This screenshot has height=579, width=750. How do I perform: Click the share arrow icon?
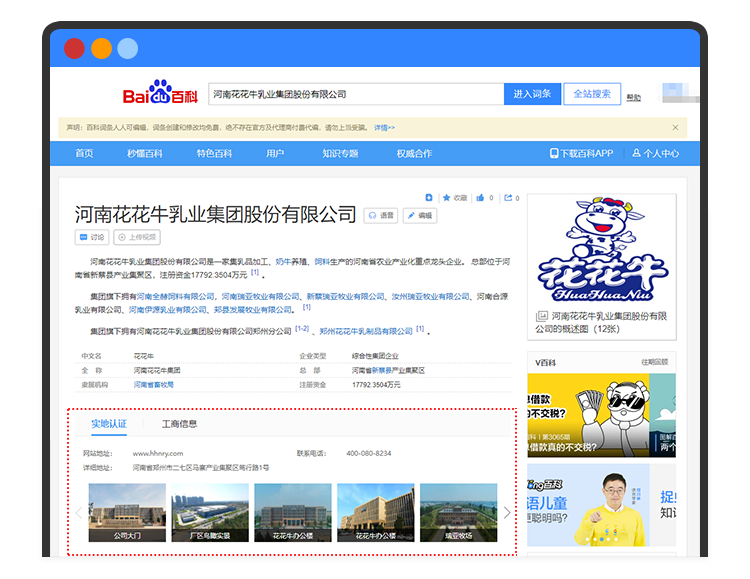tap(508, 198)
